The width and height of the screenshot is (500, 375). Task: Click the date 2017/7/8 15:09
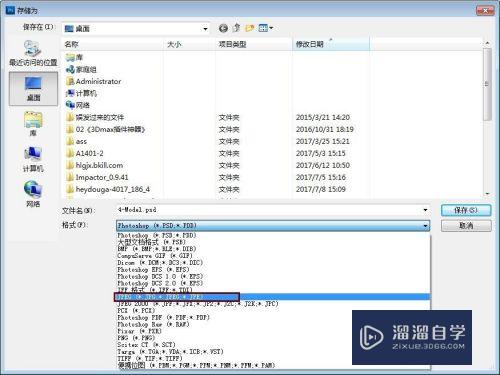(321, 189)
